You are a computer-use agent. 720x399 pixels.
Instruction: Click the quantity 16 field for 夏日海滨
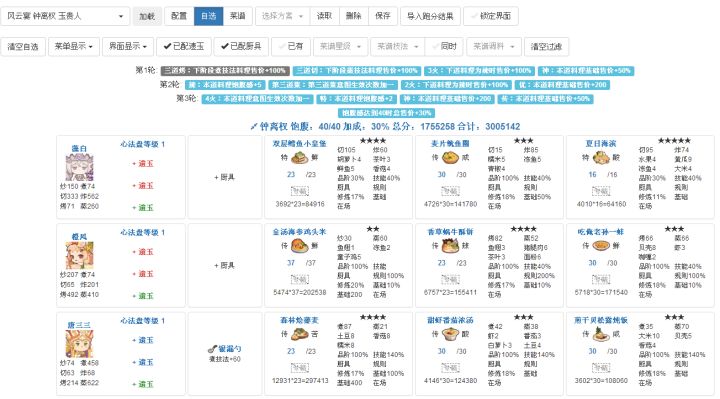click(592, 174)
